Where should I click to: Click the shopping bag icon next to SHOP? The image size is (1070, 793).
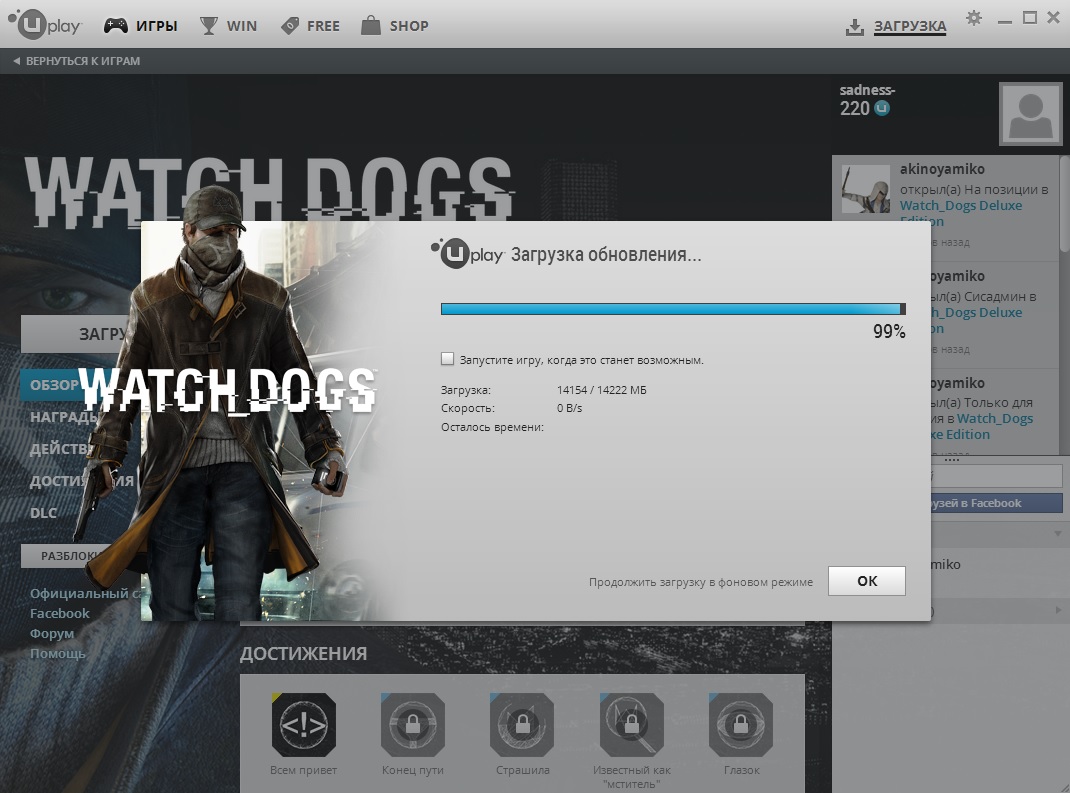coord(371,25)
